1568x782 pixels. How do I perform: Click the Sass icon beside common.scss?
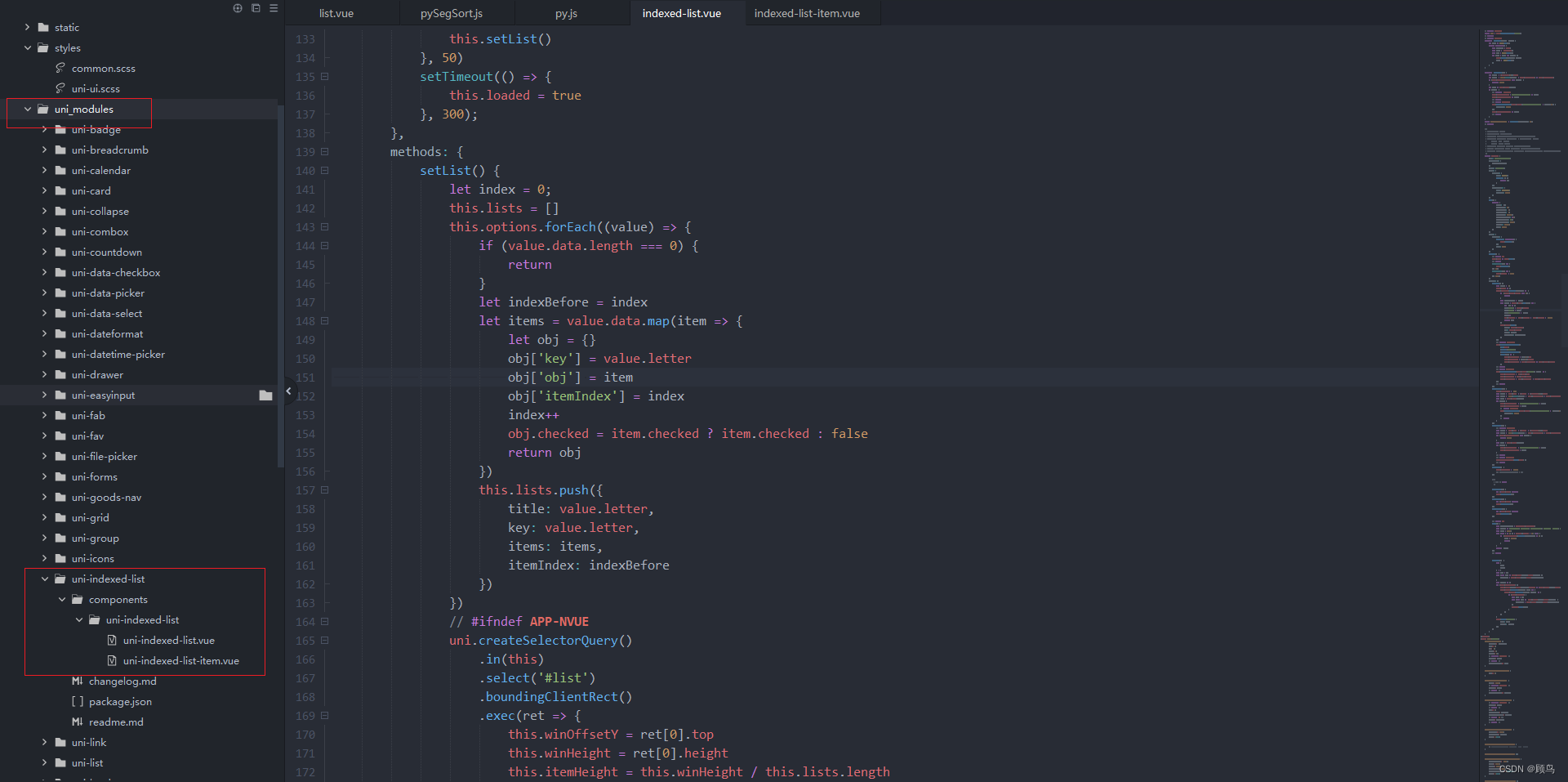[x=60, y=68]
